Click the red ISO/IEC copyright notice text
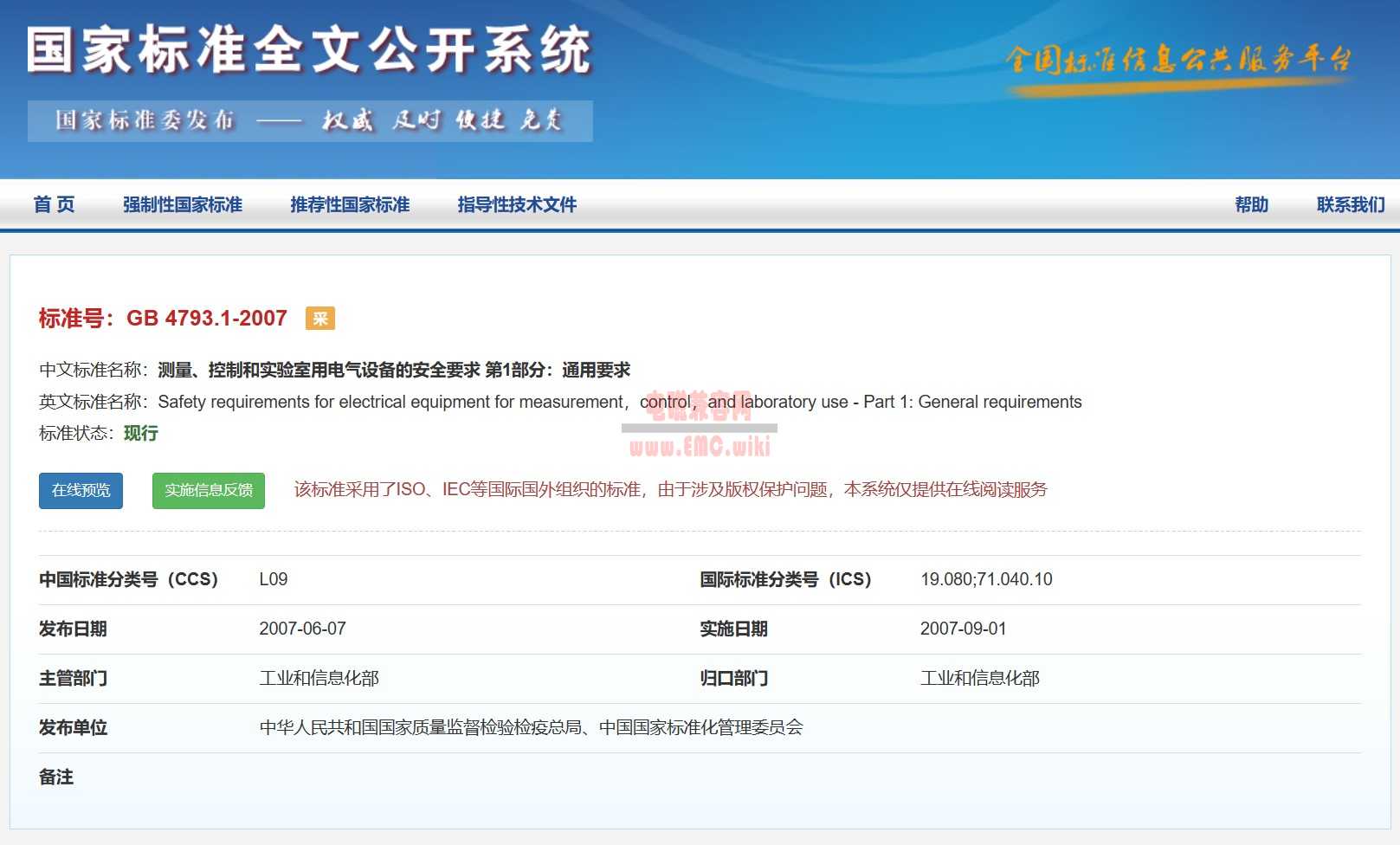 click(x=671, y=490)
